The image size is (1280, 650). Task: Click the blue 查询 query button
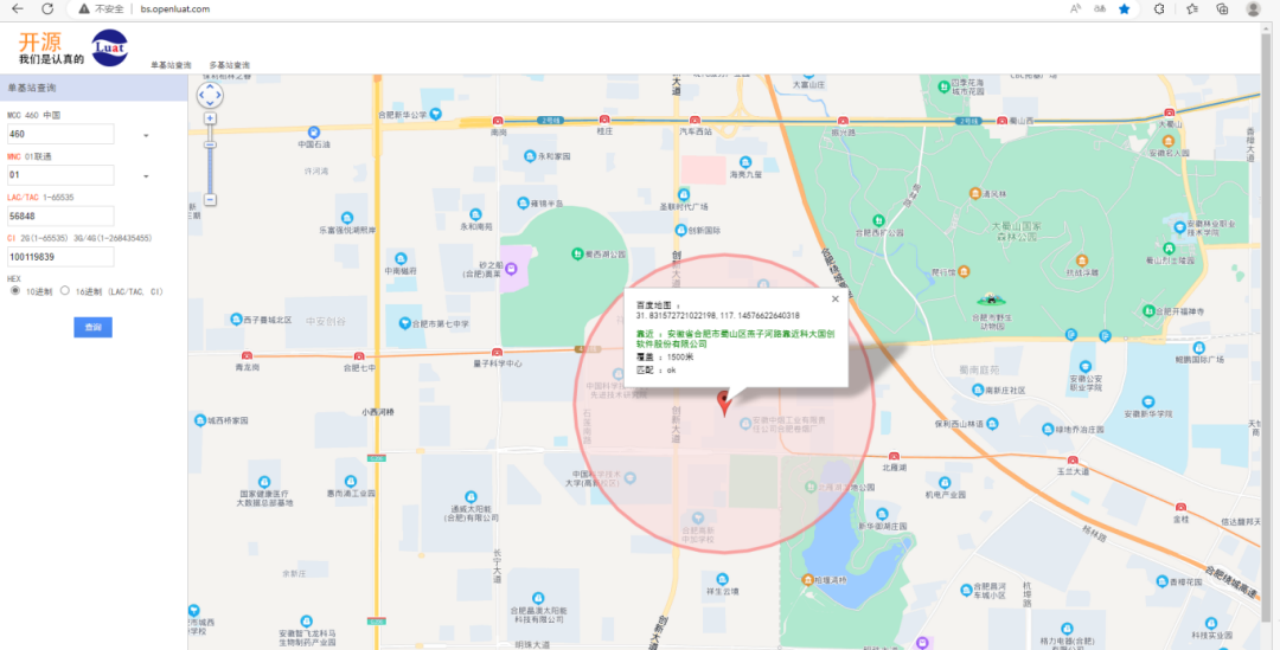tap(92, 326)
